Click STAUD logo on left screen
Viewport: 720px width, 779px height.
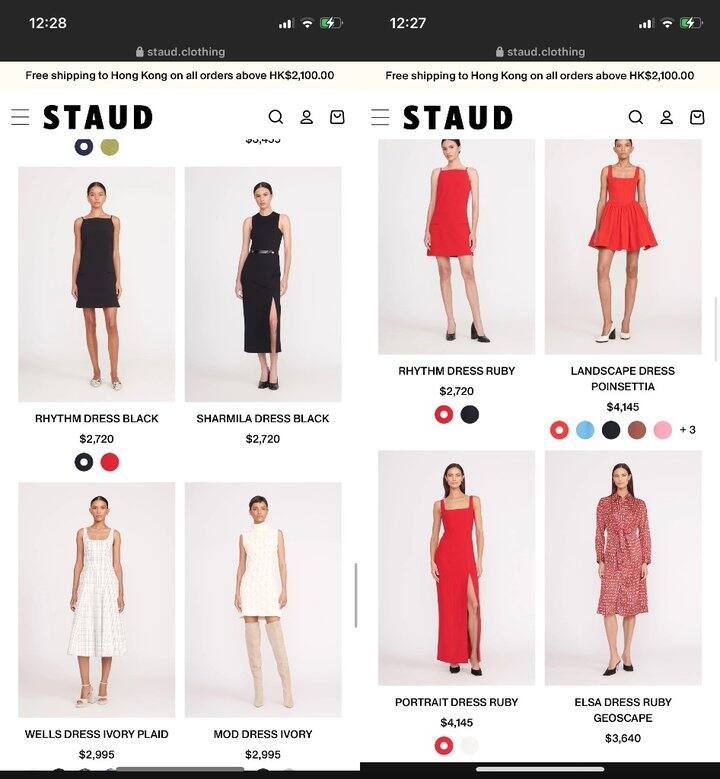point(98,117)
